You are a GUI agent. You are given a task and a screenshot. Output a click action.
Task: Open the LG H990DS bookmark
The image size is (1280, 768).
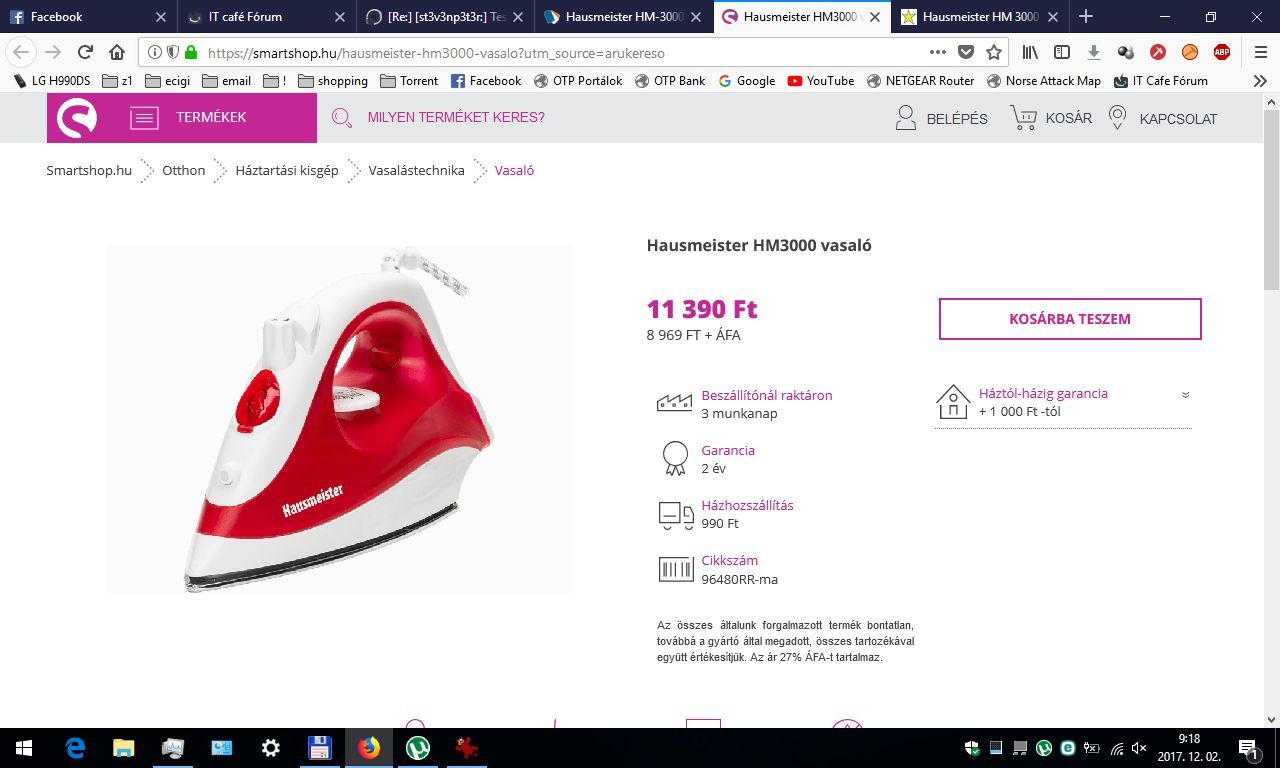click(52, 81)
